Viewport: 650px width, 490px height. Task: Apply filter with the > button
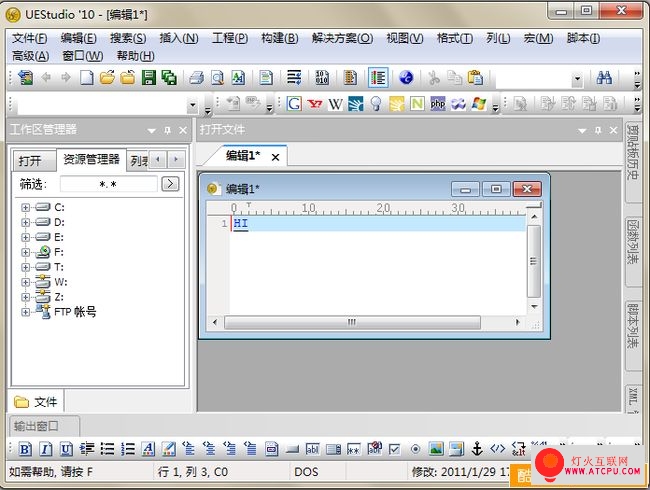coord(170,184)
